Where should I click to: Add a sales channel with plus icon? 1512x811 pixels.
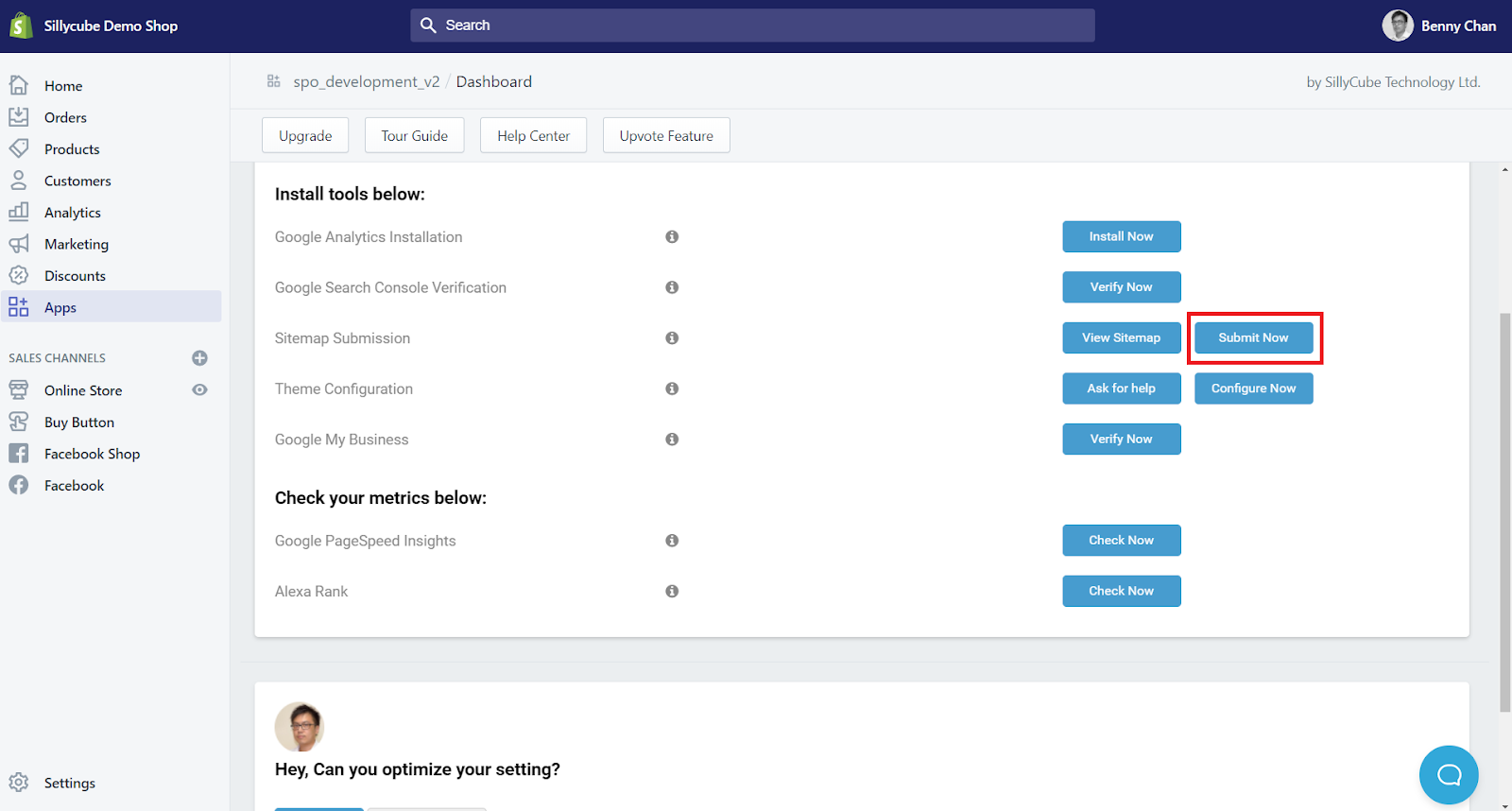click(x=199, y=358)
